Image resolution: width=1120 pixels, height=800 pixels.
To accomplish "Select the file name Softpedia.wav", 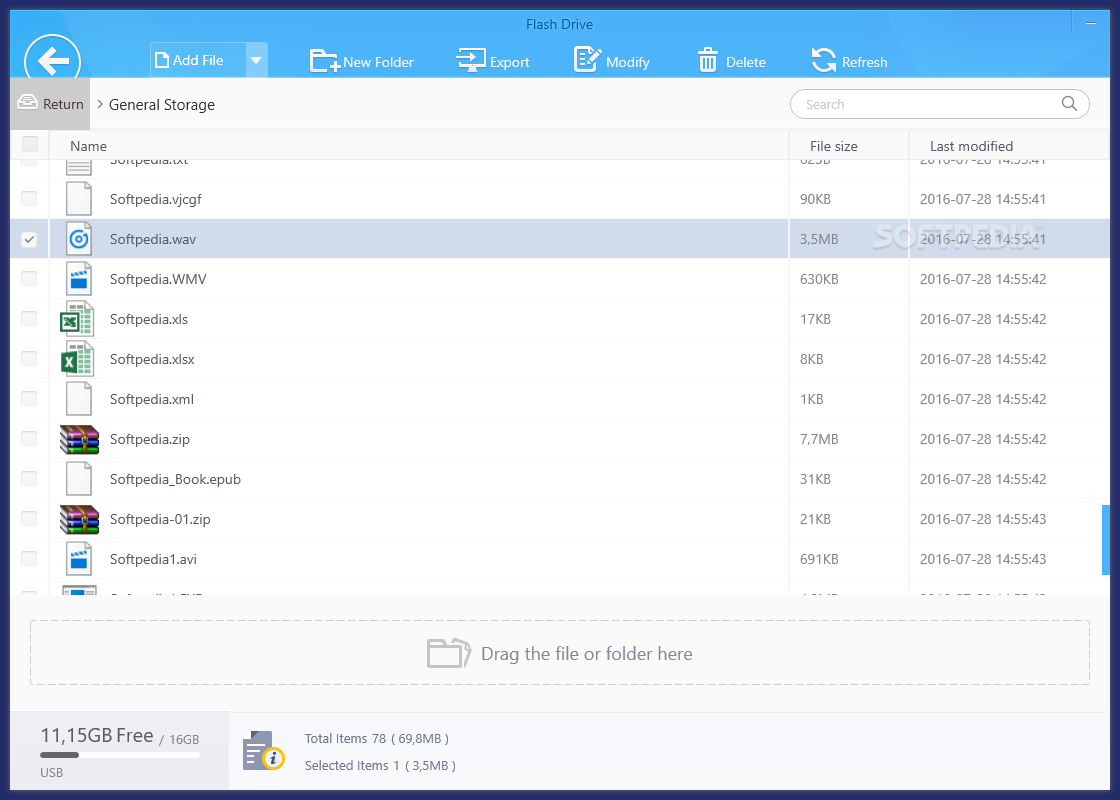I will [x=153, y=239].
